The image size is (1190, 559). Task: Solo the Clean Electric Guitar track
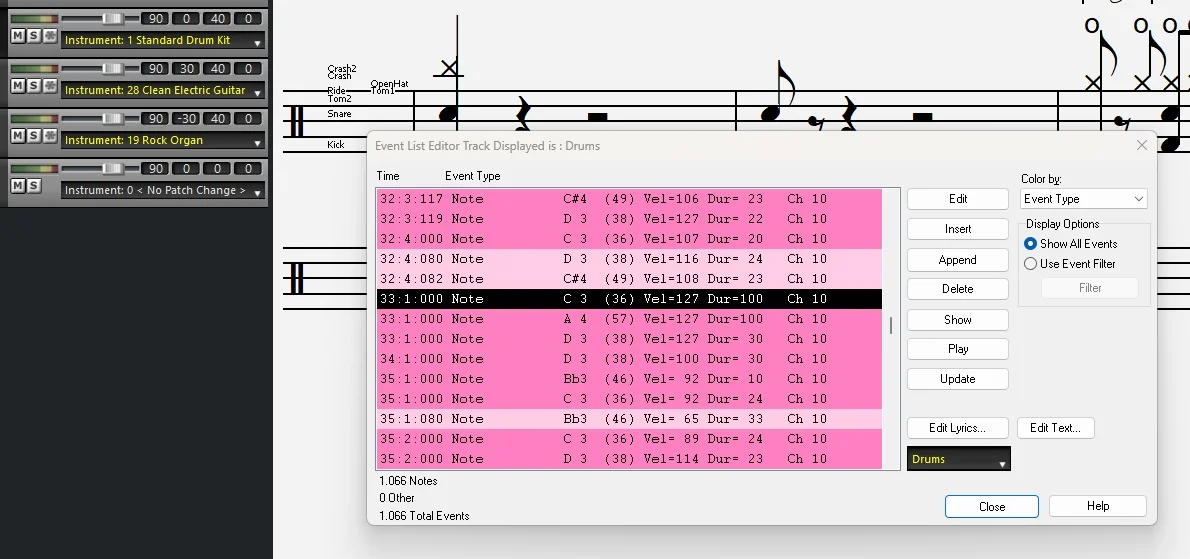pos(33,86)
